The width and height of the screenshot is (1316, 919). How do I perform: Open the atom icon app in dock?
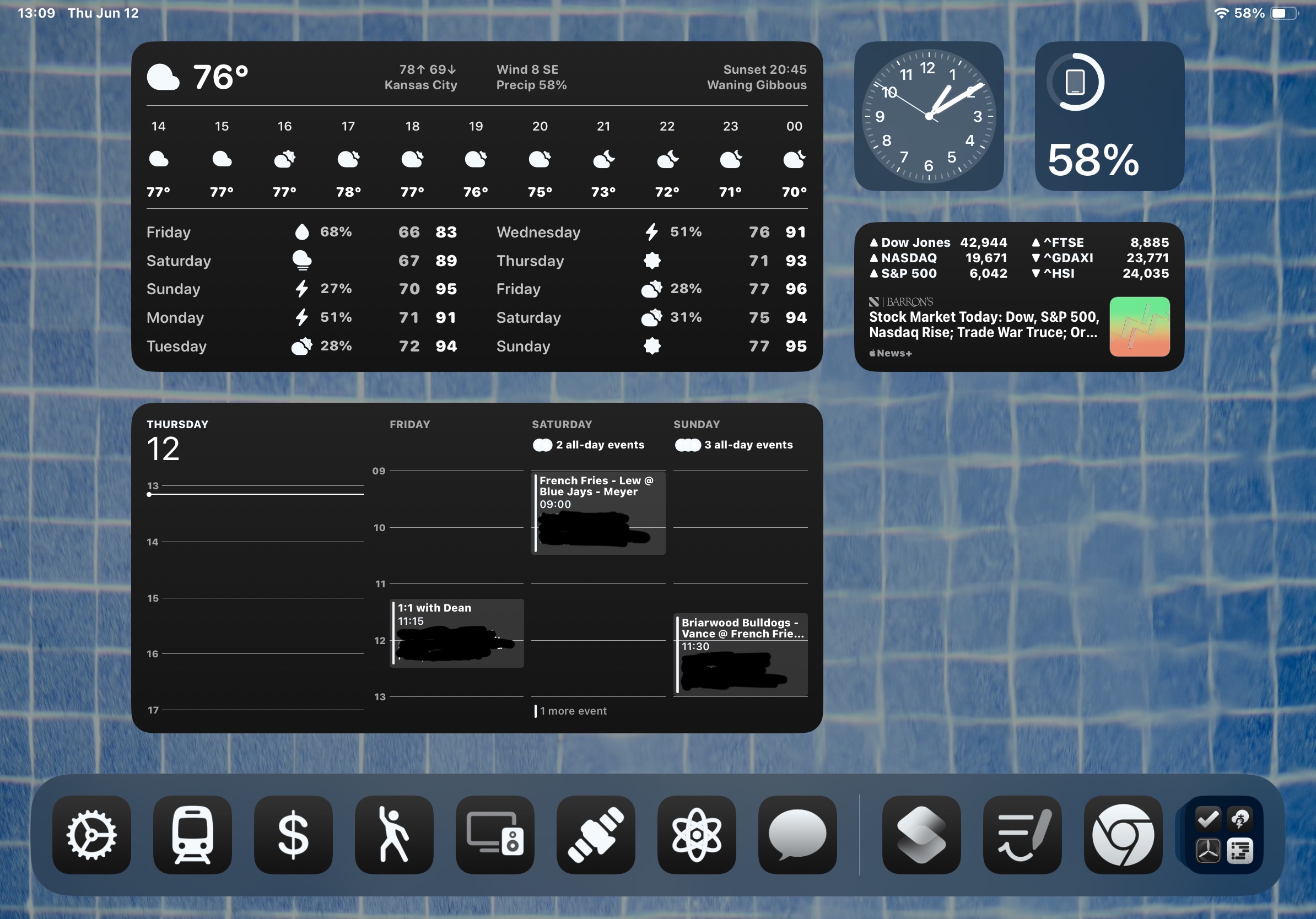[697, 835]
